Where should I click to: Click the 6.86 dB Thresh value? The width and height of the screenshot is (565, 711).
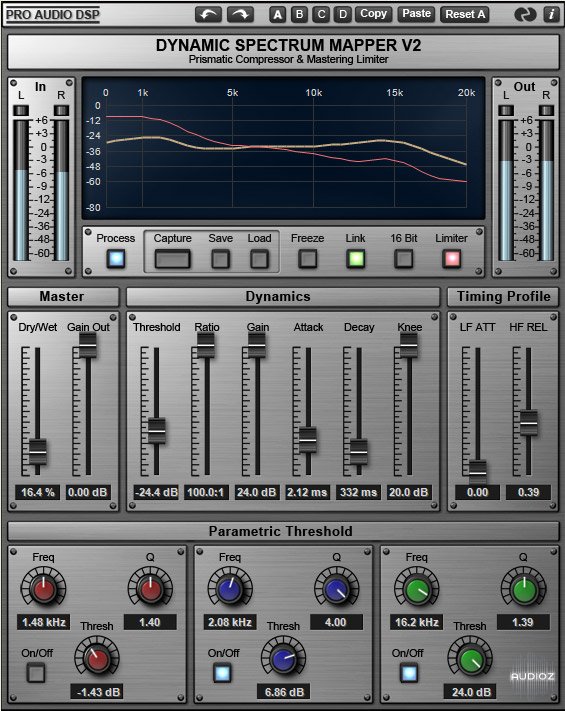[284, 692]
